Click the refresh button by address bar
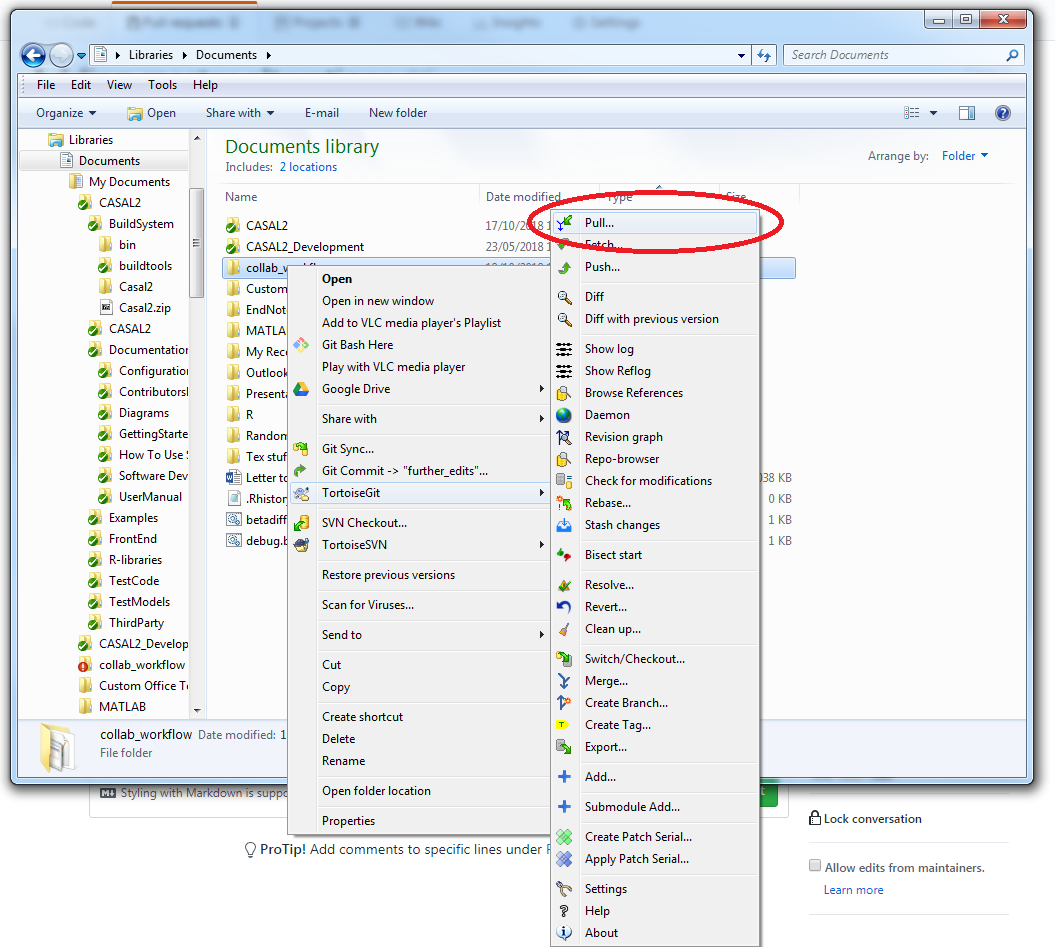Image resolution: width=1055 pixels, height=947 pixels. [x=764, y=55]
